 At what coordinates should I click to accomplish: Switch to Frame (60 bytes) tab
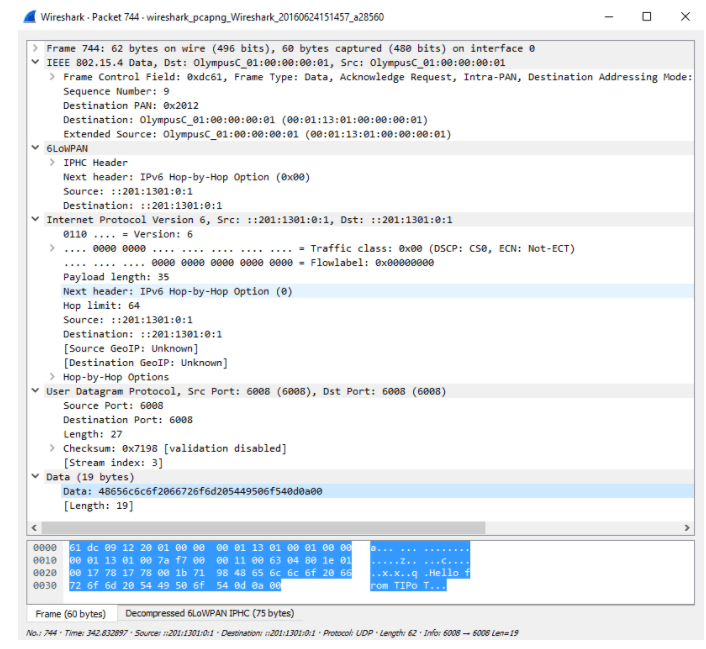[71, 614]
